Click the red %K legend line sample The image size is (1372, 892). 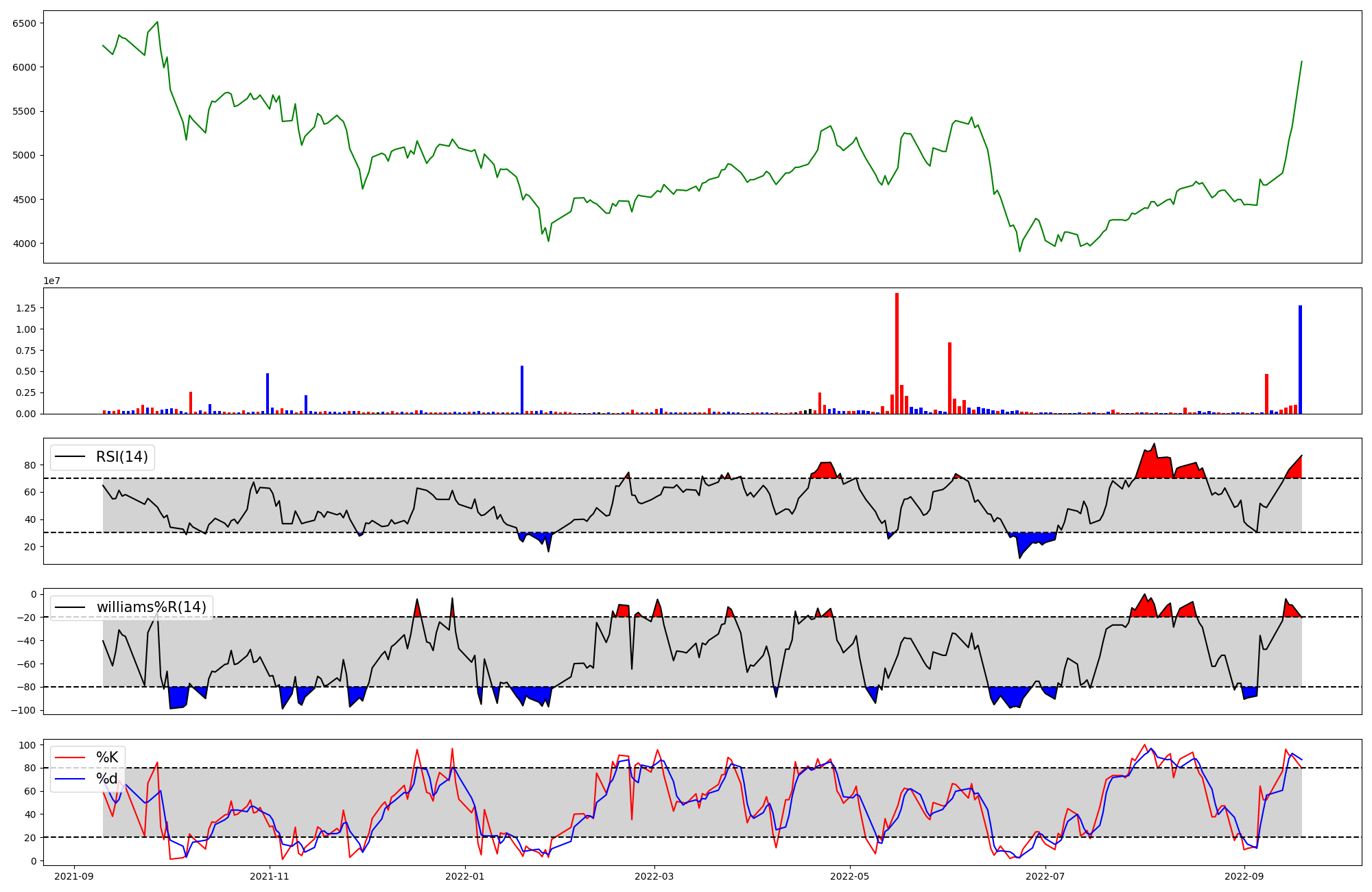[x=70, y=758]
